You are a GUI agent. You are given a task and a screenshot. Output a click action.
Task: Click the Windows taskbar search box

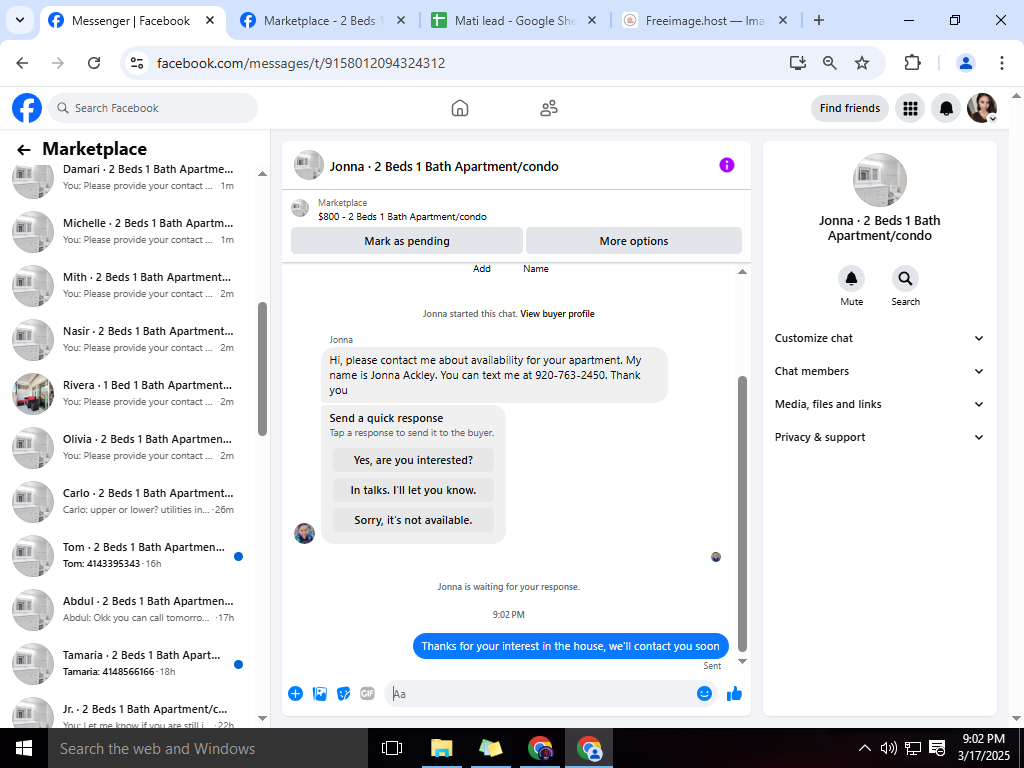tap(208, 748)
